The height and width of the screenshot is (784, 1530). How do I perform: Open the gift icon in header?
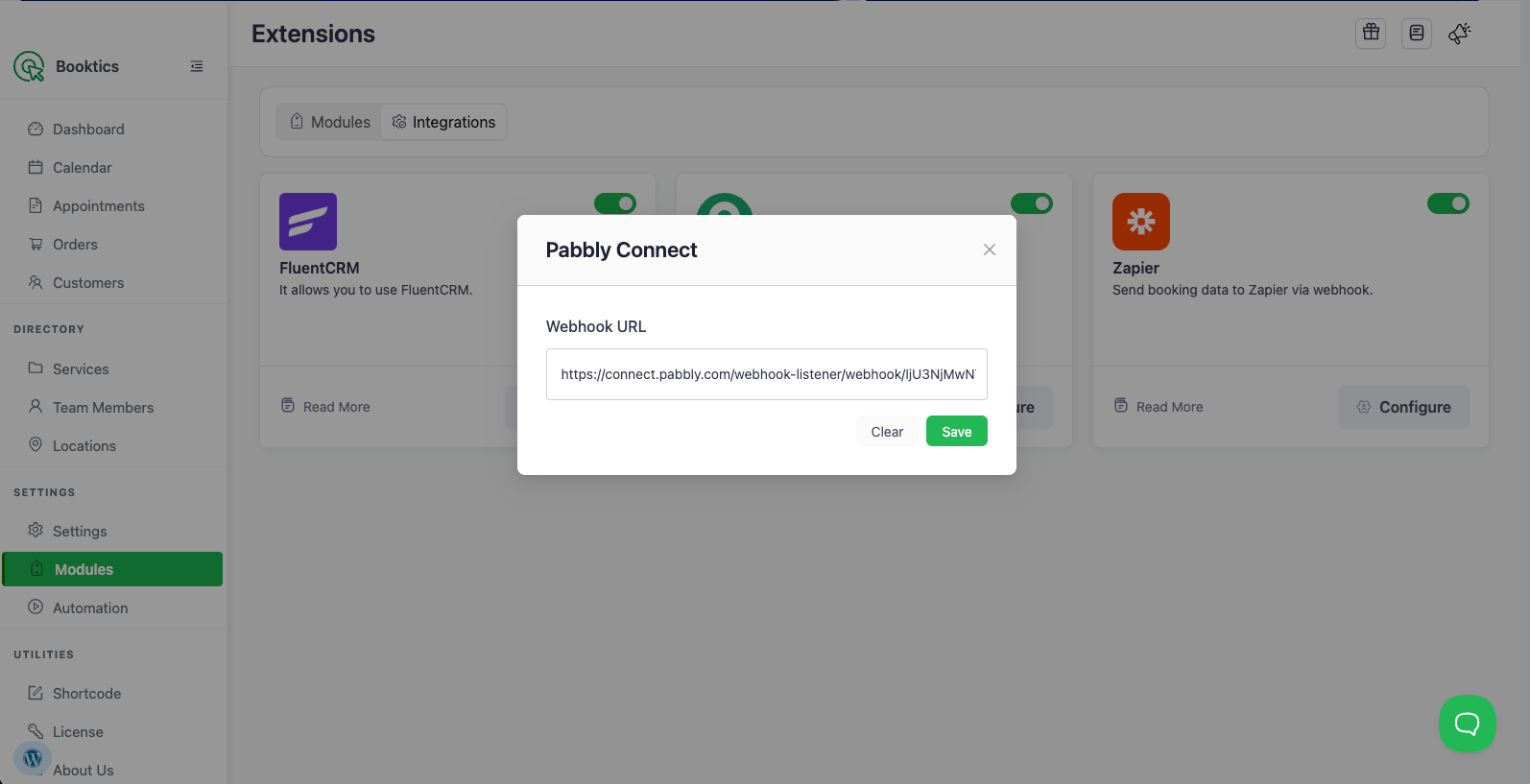1371,34
